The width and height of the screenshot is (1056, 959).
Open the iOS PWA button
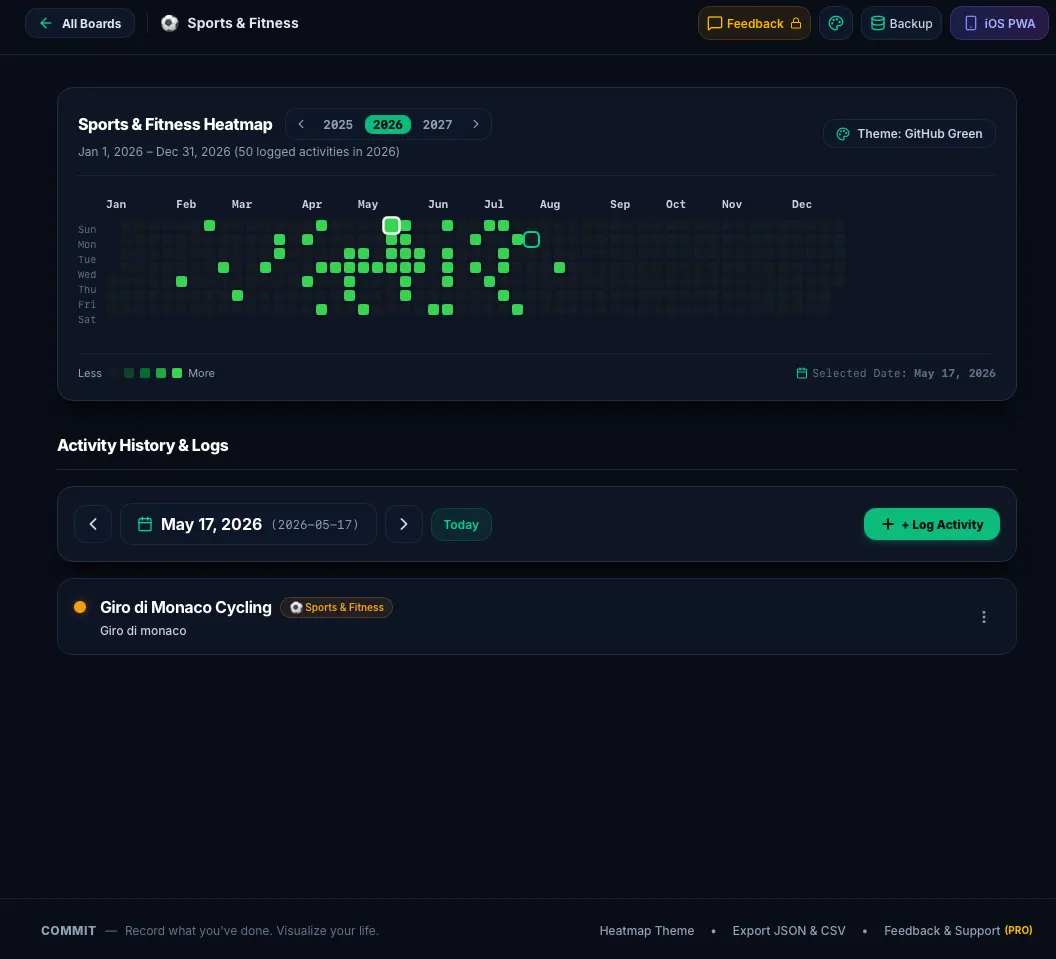[x=999, y=24]
